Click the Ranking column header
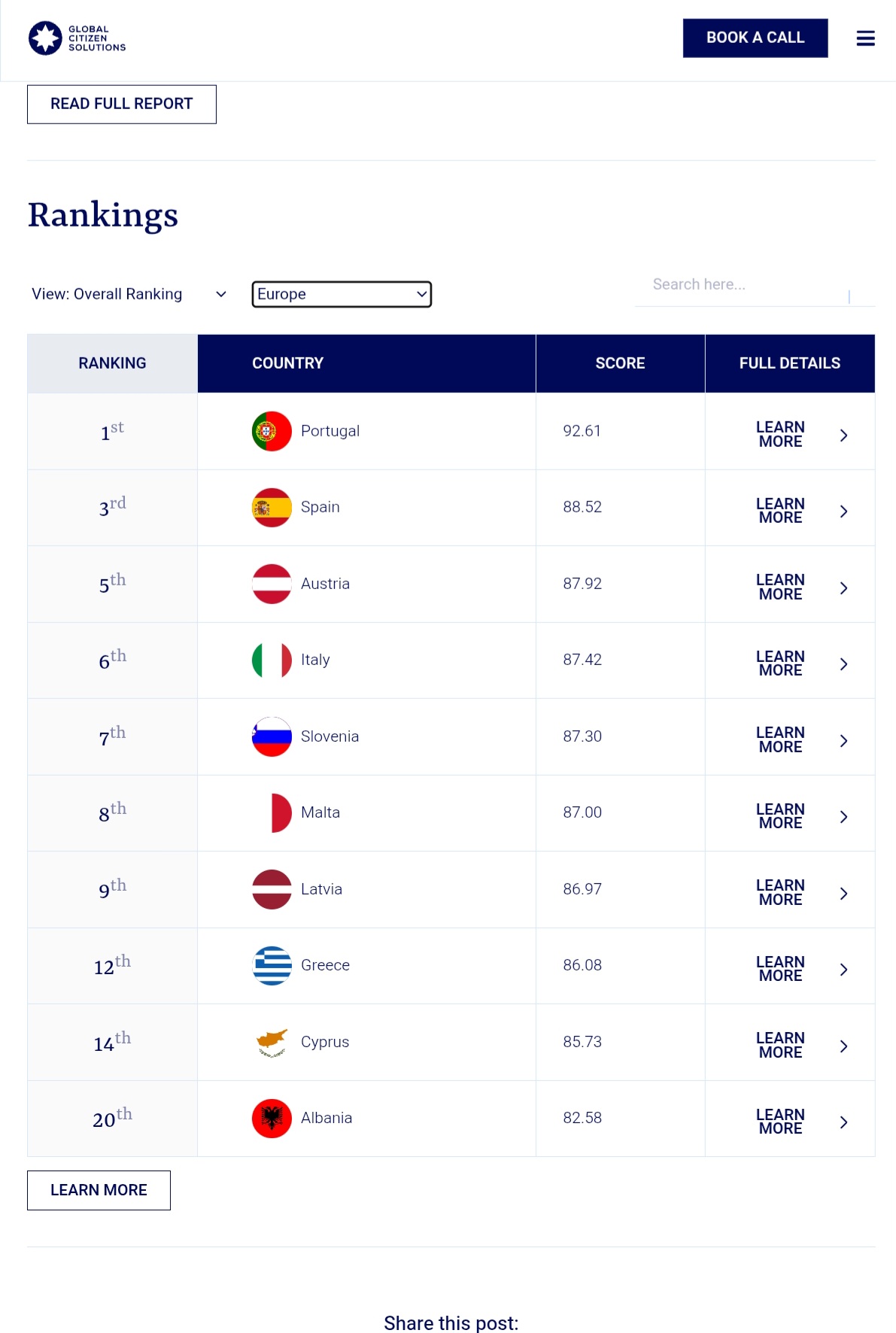Image resolution: width=896 pixels, height=1333 pixels. (x=112, y=363)
